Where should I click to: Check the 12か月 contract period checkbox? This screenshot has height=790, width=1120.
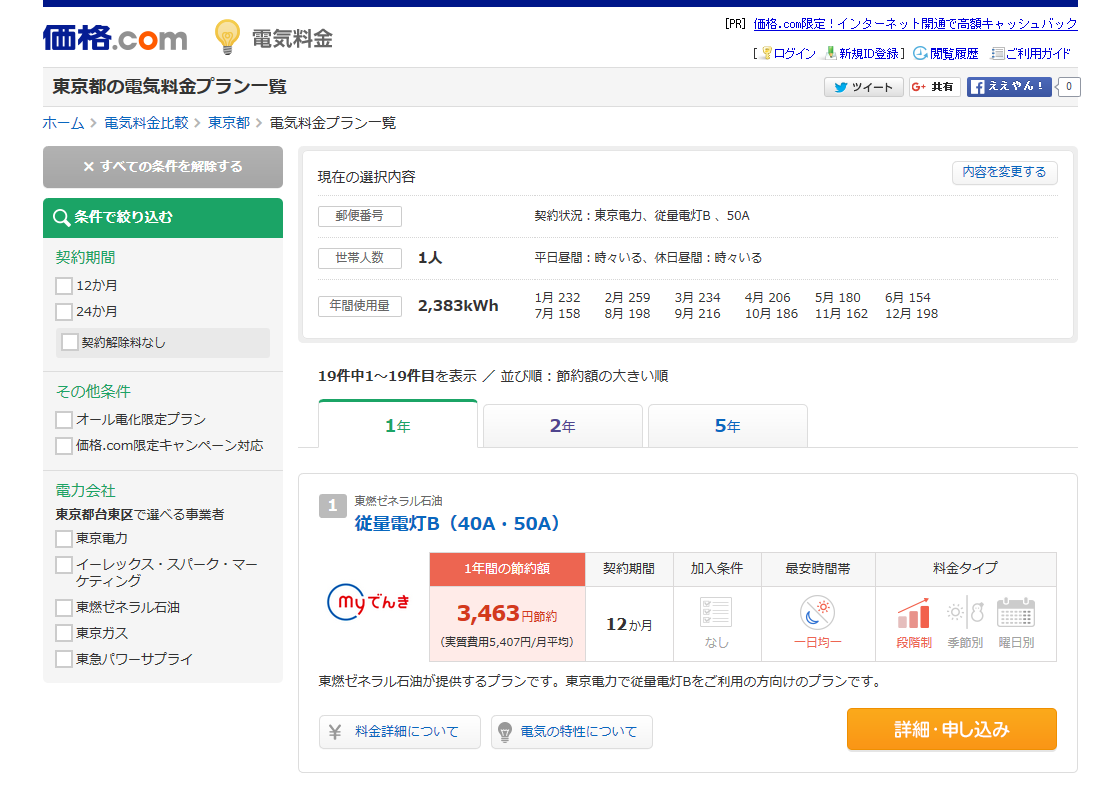(64, 286)
